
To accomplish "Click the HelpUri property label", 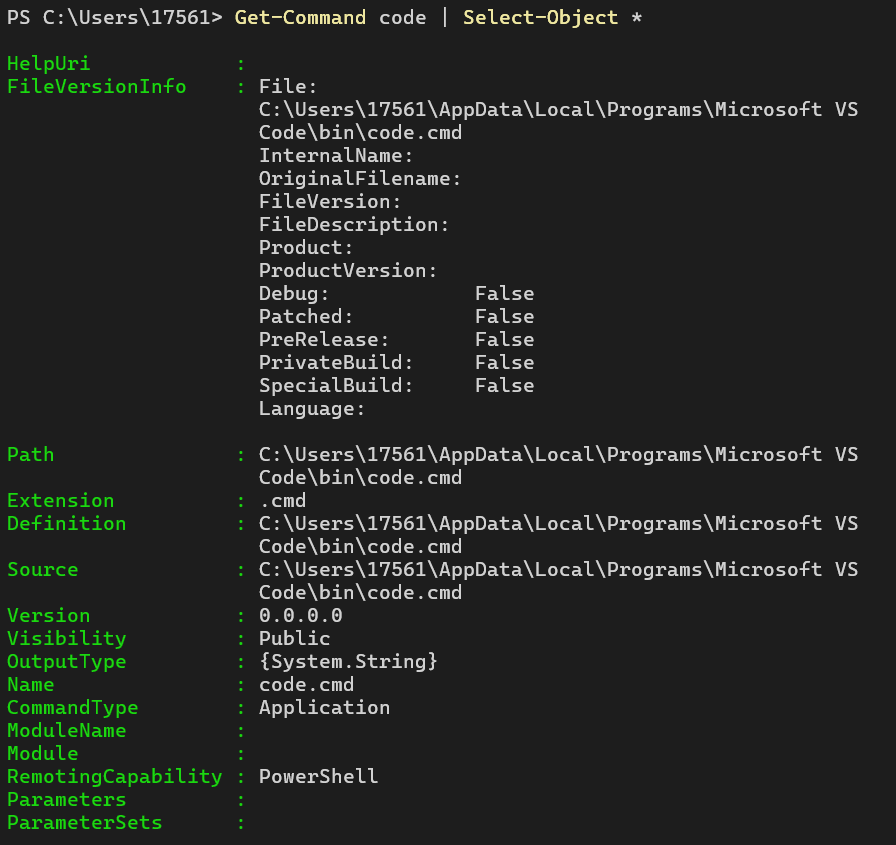I will 48,64.
